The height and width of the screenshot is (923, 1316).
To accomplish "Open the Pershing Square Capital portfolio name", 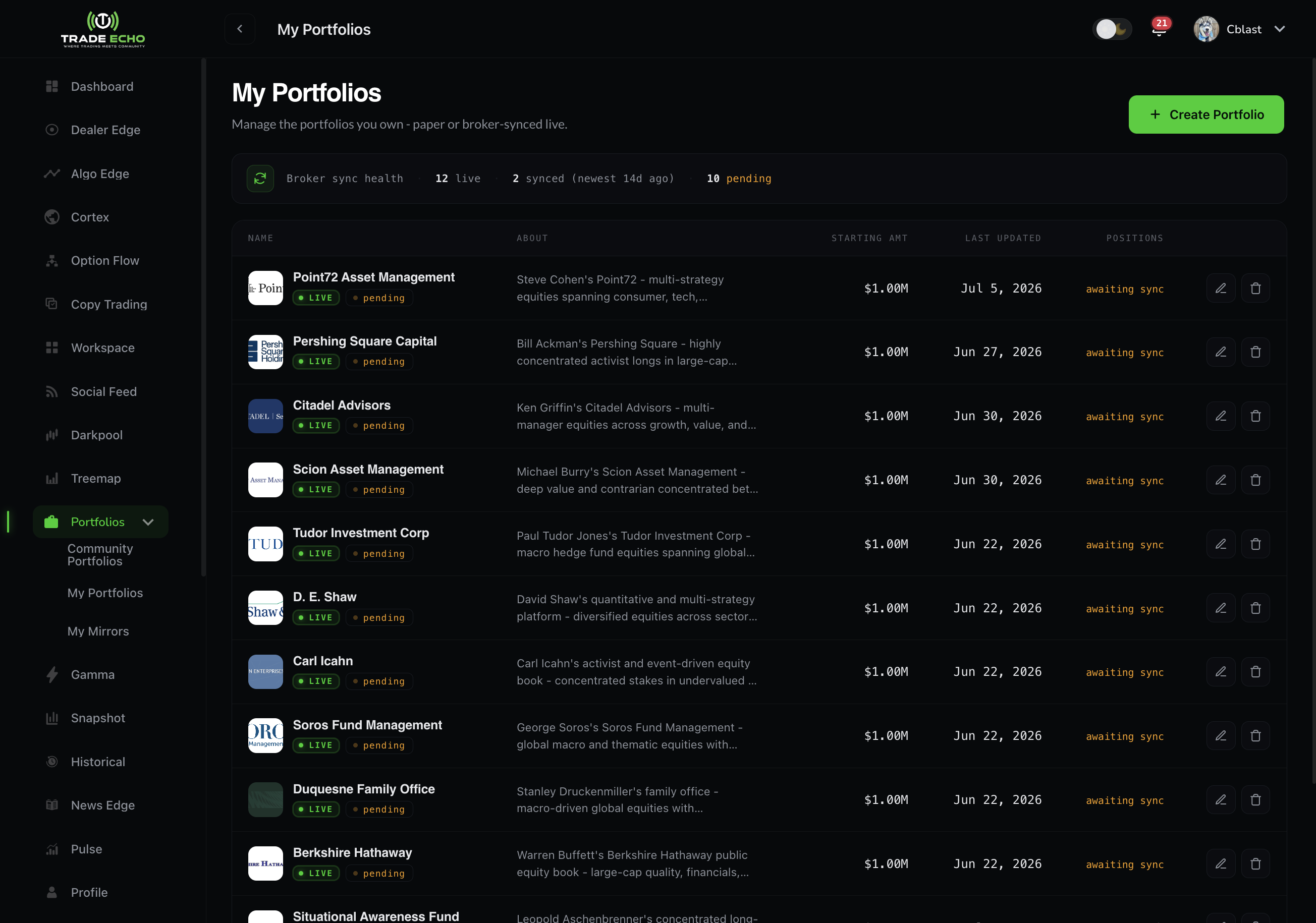I will click(364, 341).
